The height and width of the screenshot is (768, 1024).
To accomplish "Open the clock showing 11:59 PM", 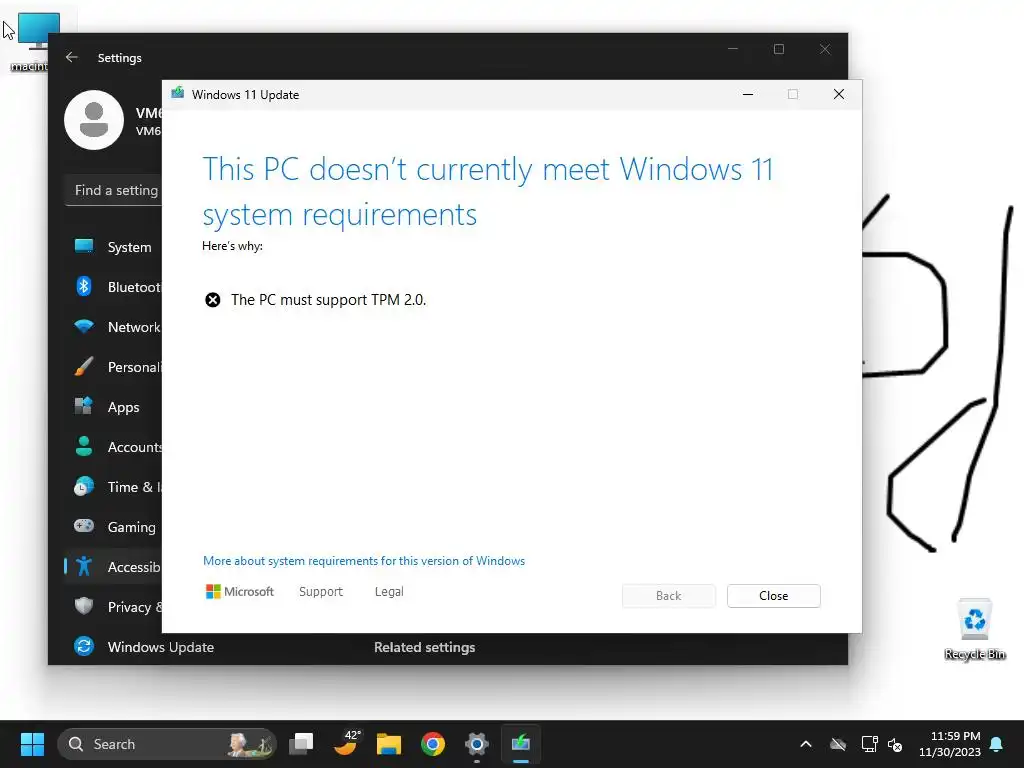I will click(x=950, y=744).
